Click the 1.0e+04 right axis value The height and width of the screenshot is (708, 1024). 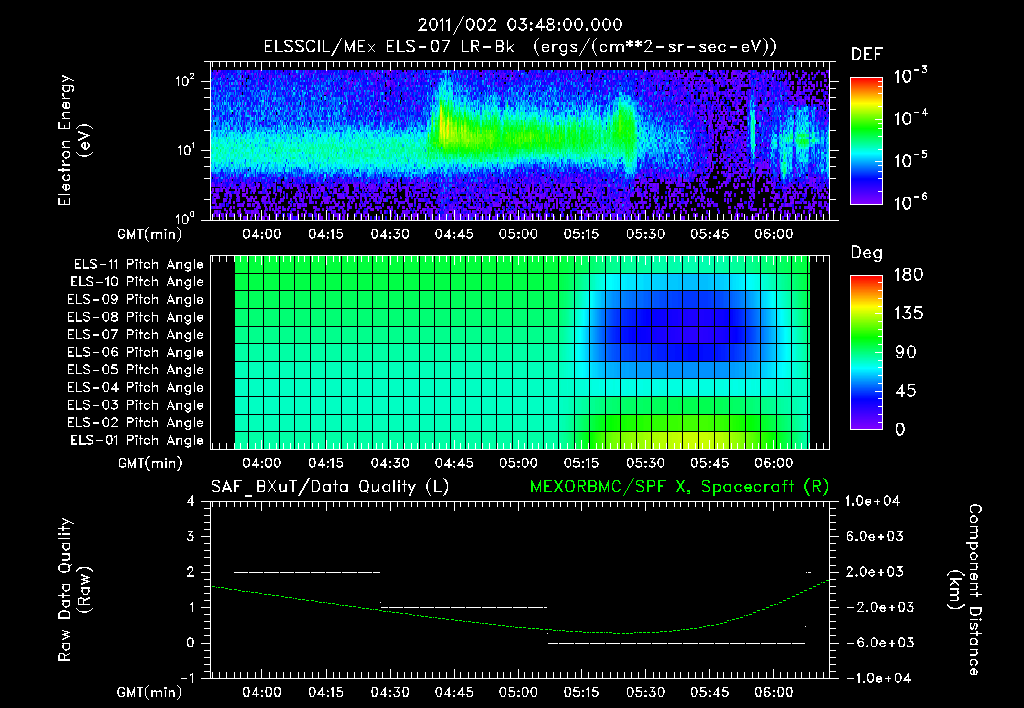tap(872, 501)
